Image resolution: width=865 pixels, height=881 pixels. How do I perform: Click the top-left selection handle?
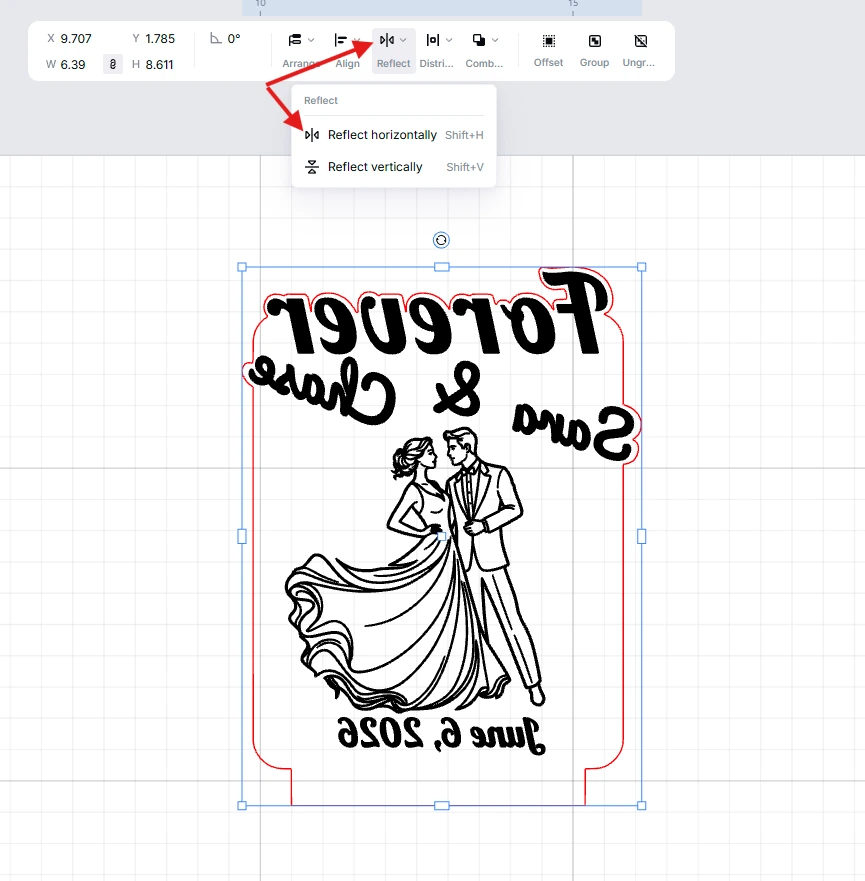click(242, 267)
